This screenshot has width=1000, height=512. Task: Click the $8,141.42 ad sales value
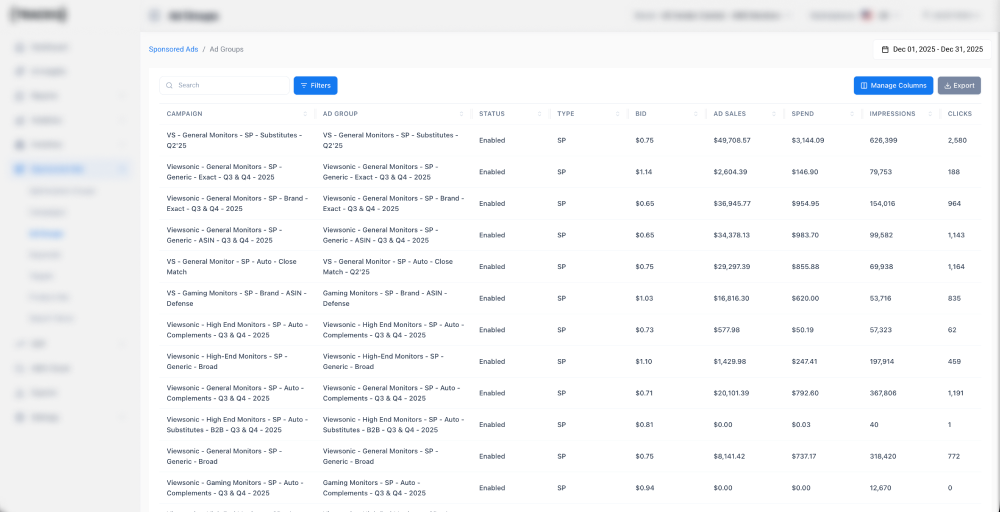pyautogui.click(x=730, y=457)
